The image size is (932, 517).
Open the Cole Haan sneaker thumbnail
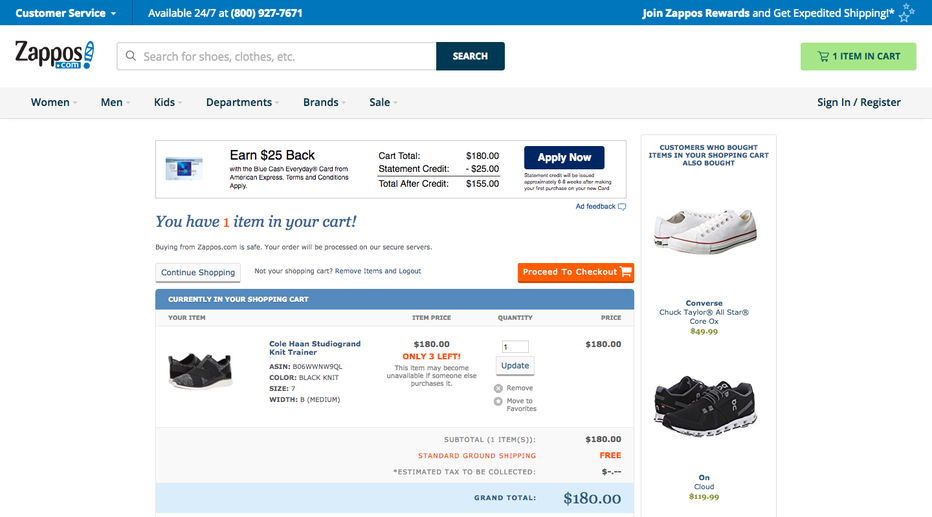pos(200,371)
